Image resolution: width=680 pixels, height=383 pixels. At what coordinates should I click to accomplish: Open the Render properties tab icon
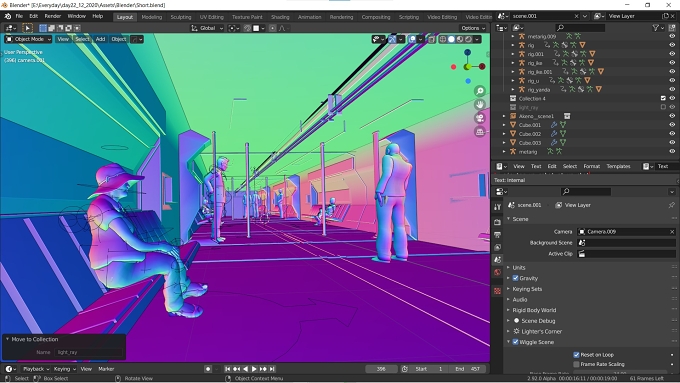[x=497, y=222]
